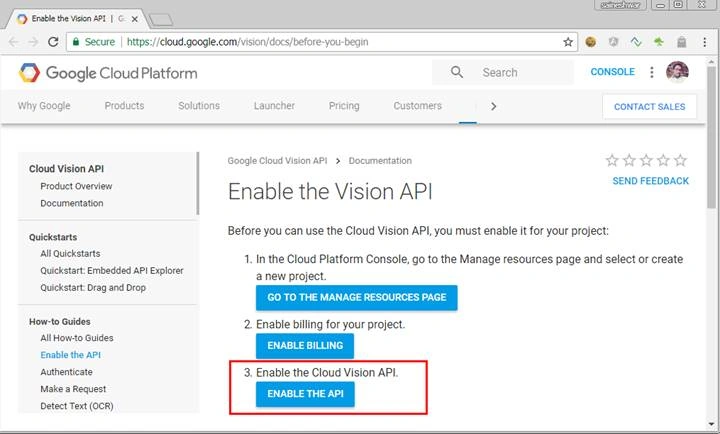720x434 pixels.
Task: Open the user profile avatar
Action: [x=677, y=72]
